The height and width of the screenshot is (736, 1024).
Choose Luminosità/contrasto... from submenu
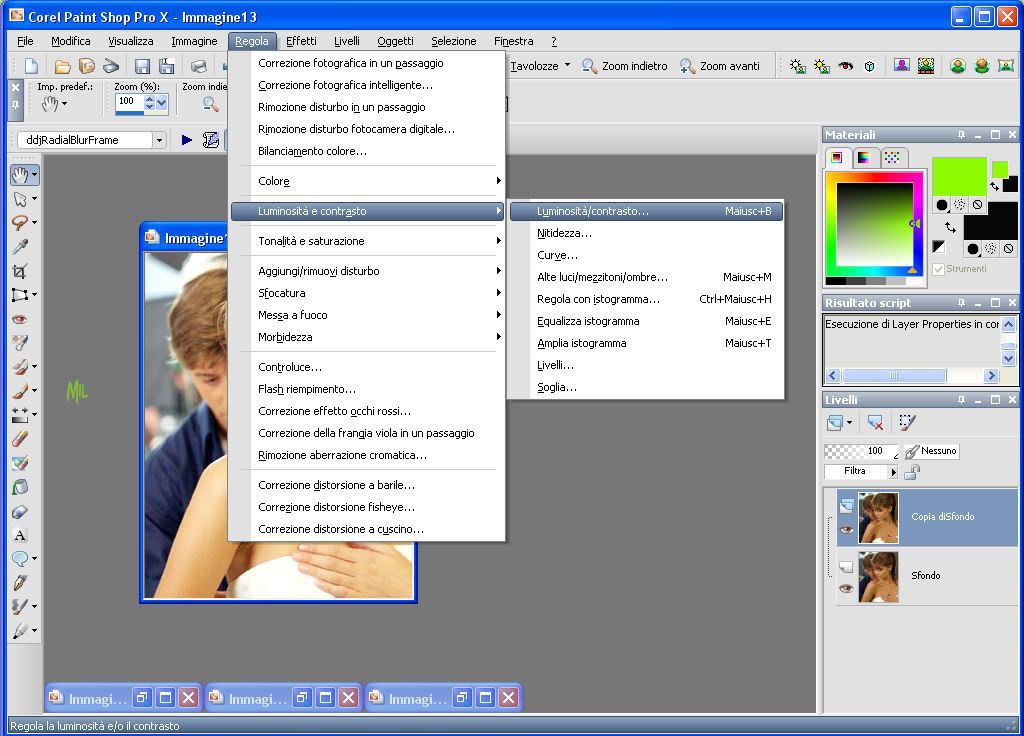646,211
